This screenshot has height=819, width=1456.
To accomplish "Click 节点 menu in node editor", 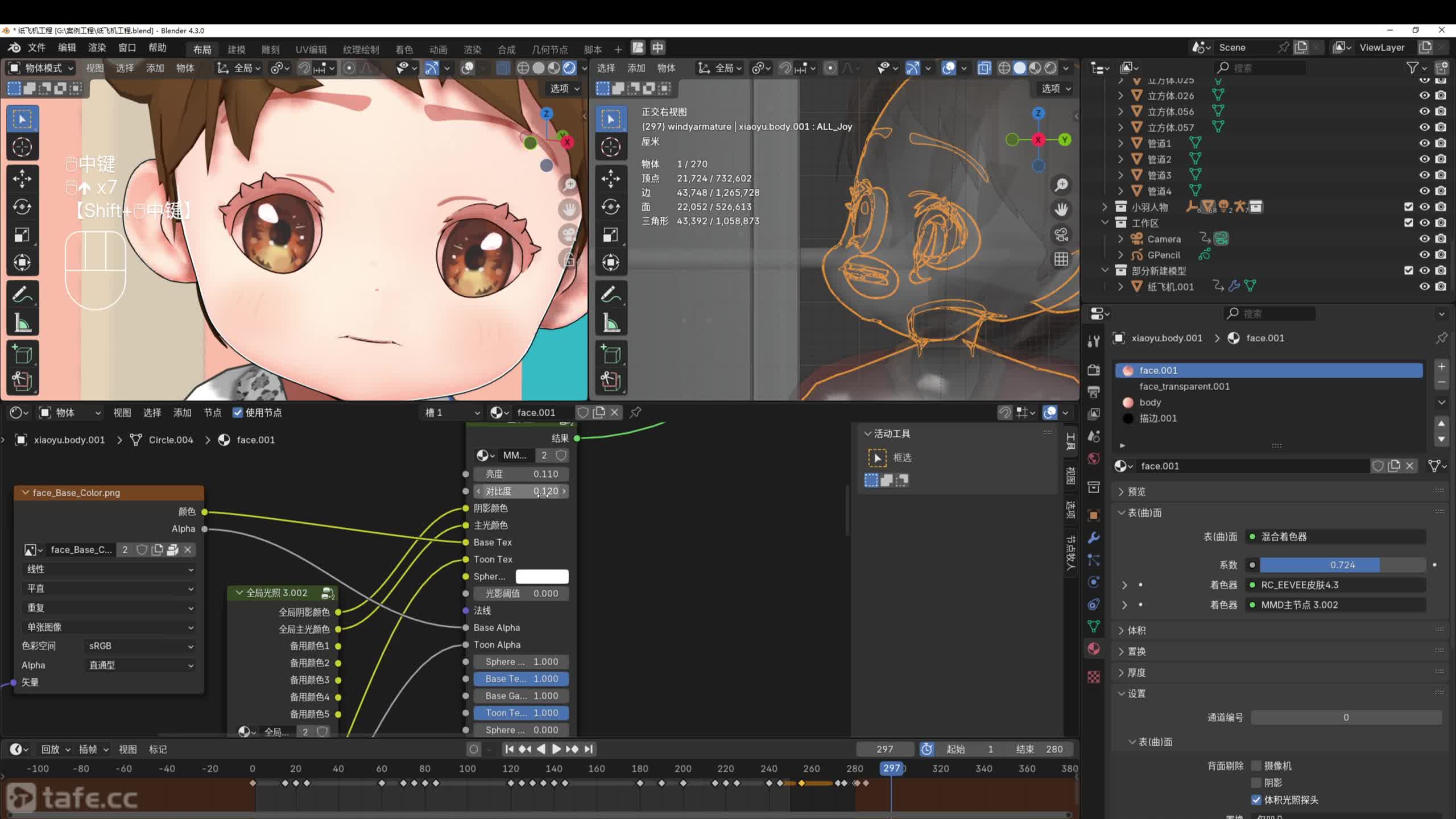I will click(x=212, y=412).
